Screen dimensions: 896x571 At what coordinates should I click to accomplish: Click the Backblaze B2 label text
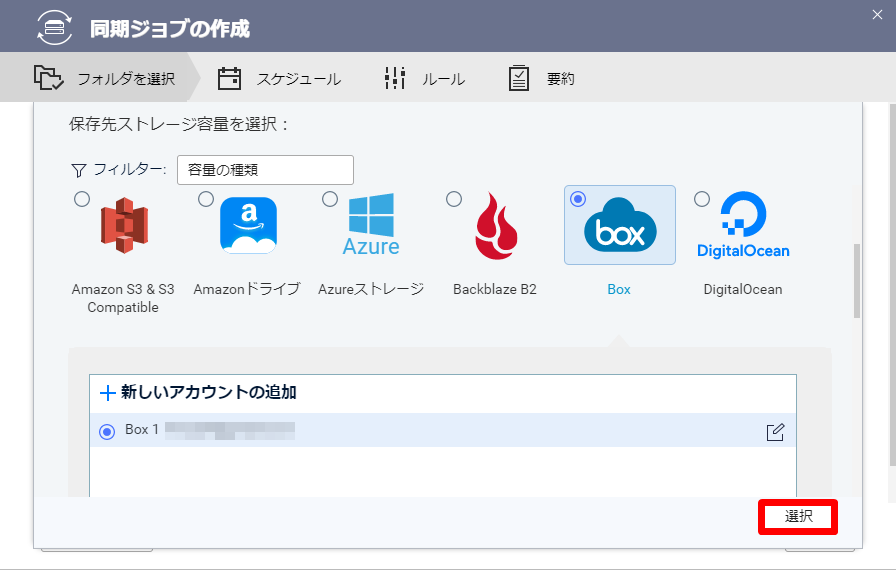[x=495, y=289]
